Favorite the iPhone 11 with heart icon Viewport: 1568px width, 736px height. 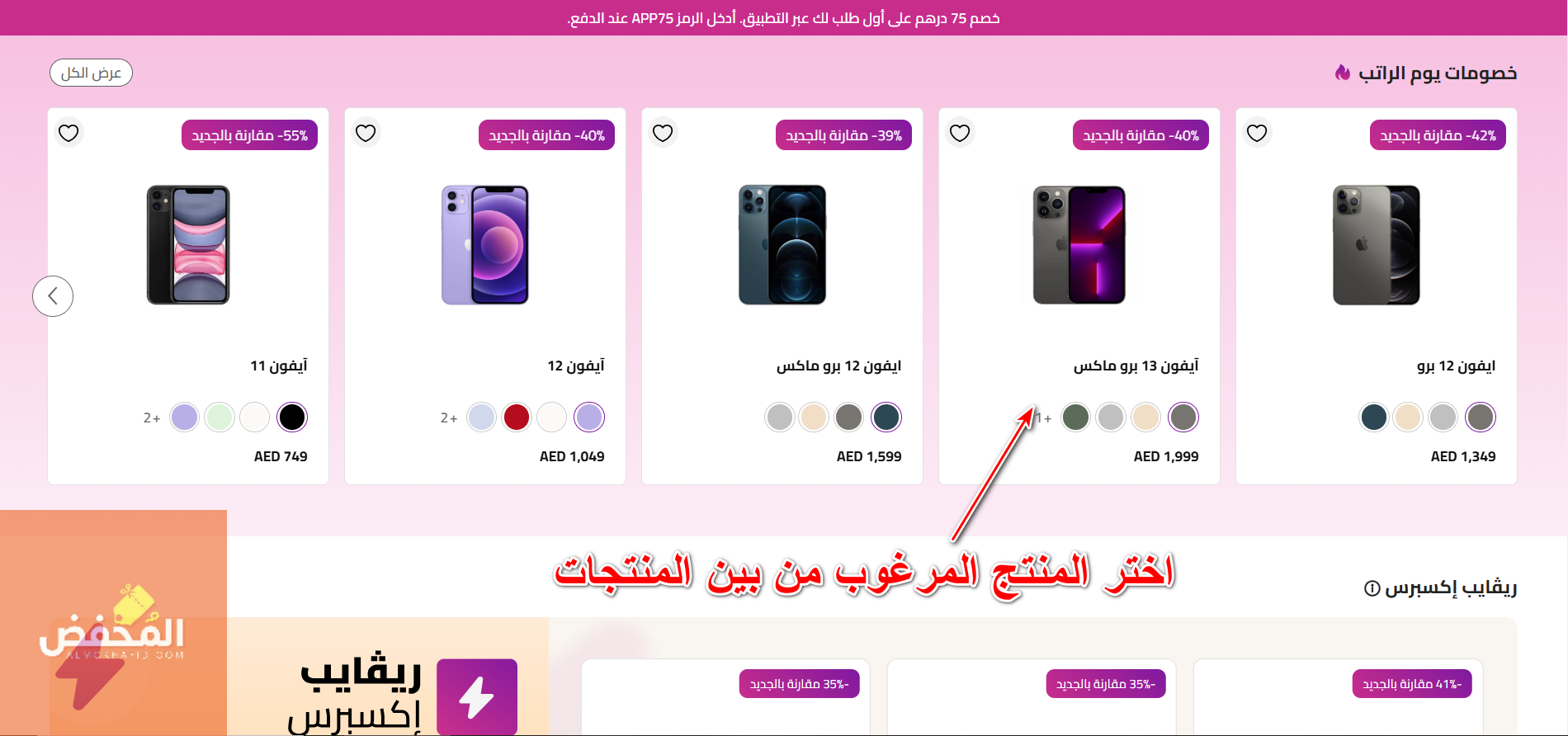coord(68,133)
